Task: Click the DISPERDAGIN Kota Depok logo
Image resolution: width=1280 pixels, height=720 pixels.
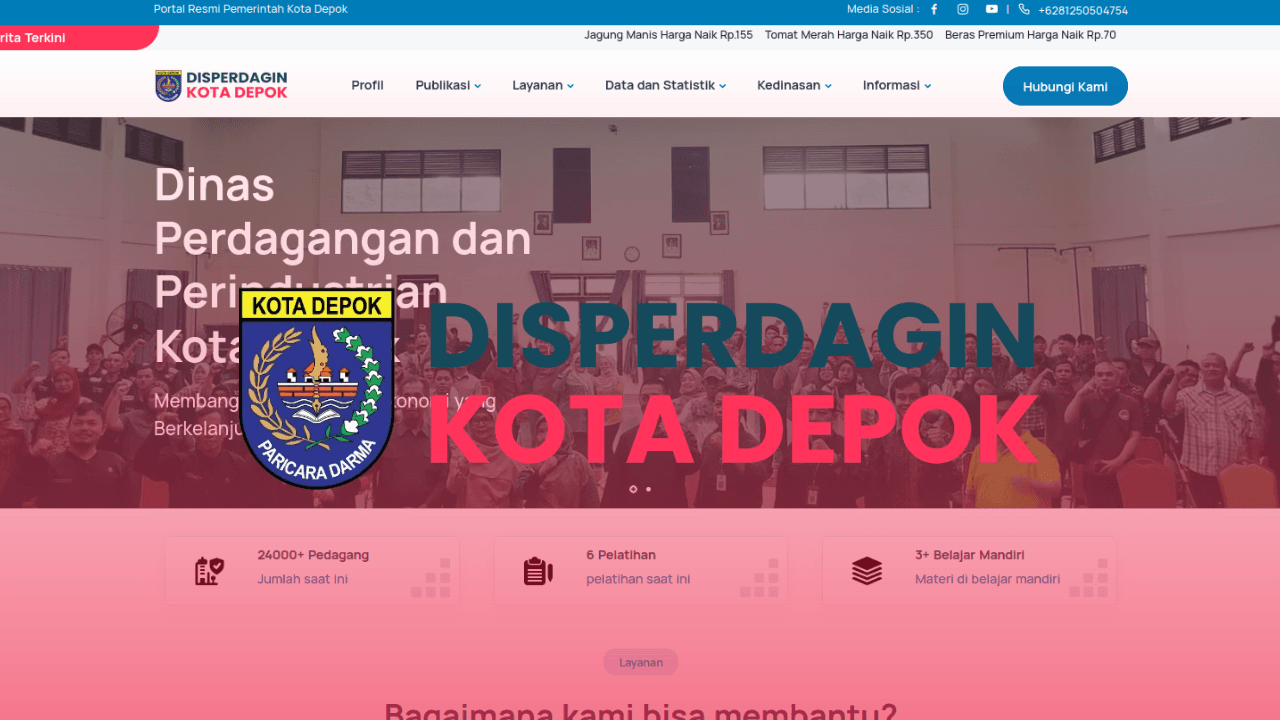Action: [220, 85]
